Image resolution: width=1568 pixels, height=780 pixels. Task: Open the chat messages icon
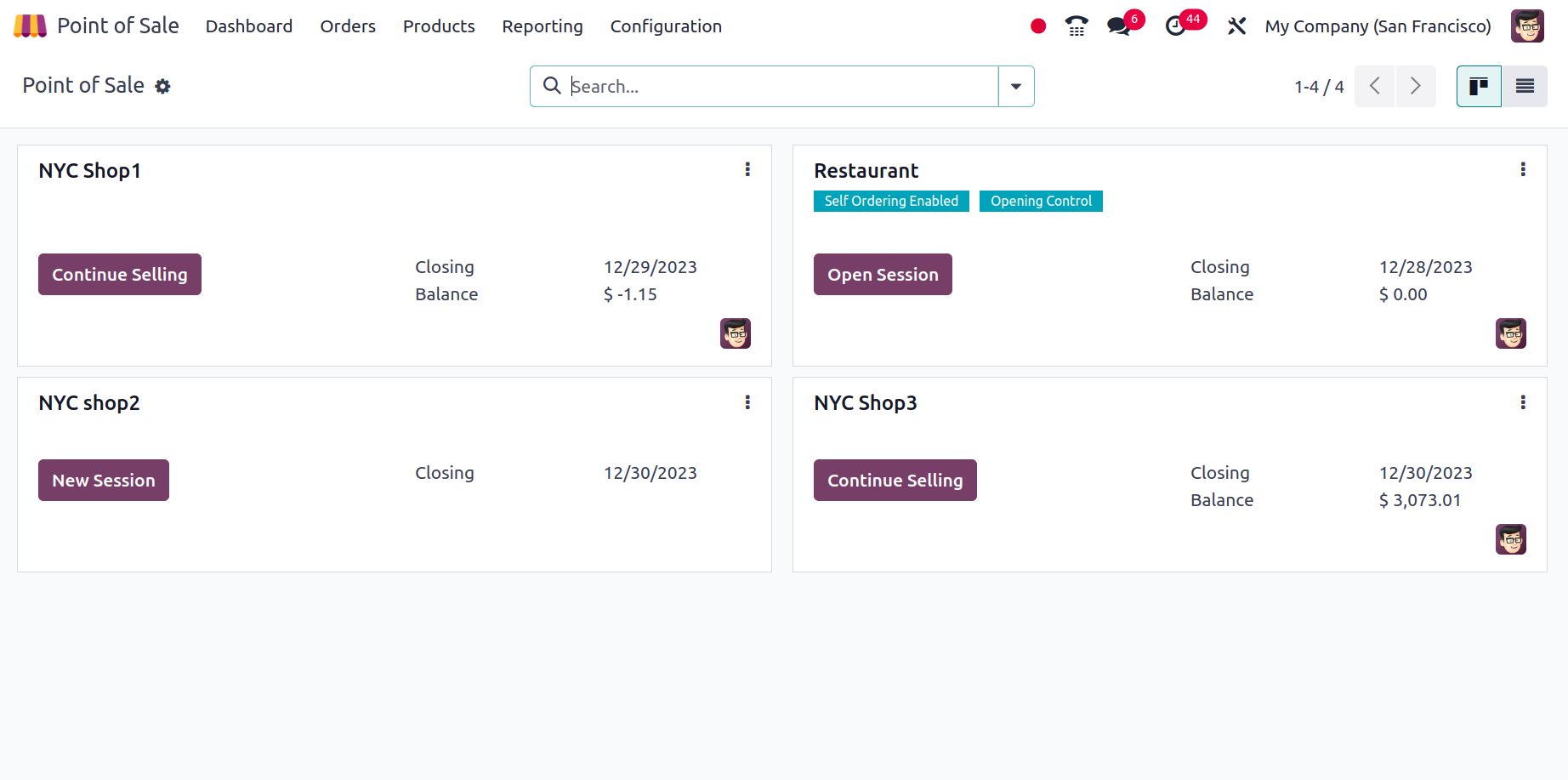coord(1119,26)
